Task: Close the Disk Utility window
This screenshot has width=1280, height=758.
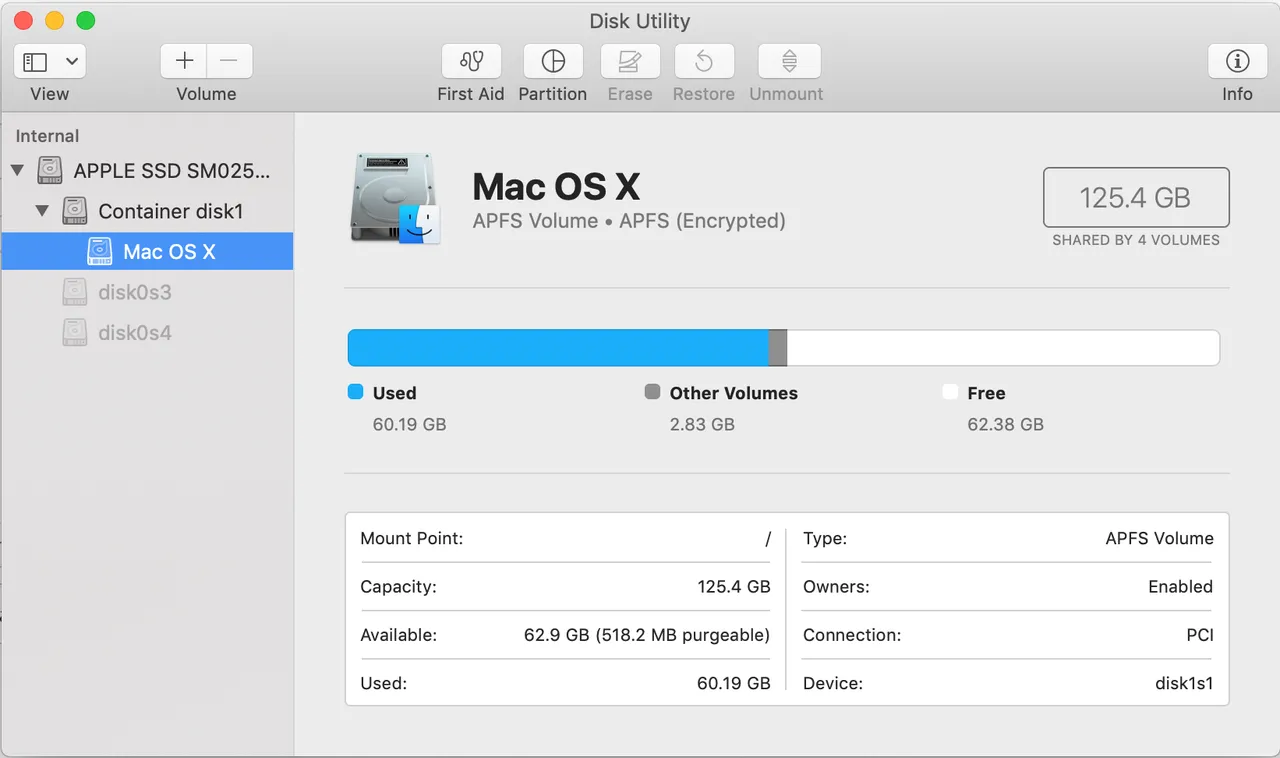Action: coord(23,20)
